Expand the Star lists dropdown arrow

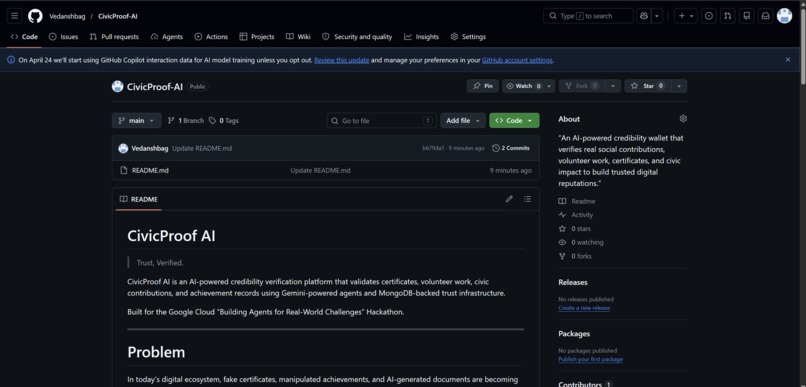(679, 86)
